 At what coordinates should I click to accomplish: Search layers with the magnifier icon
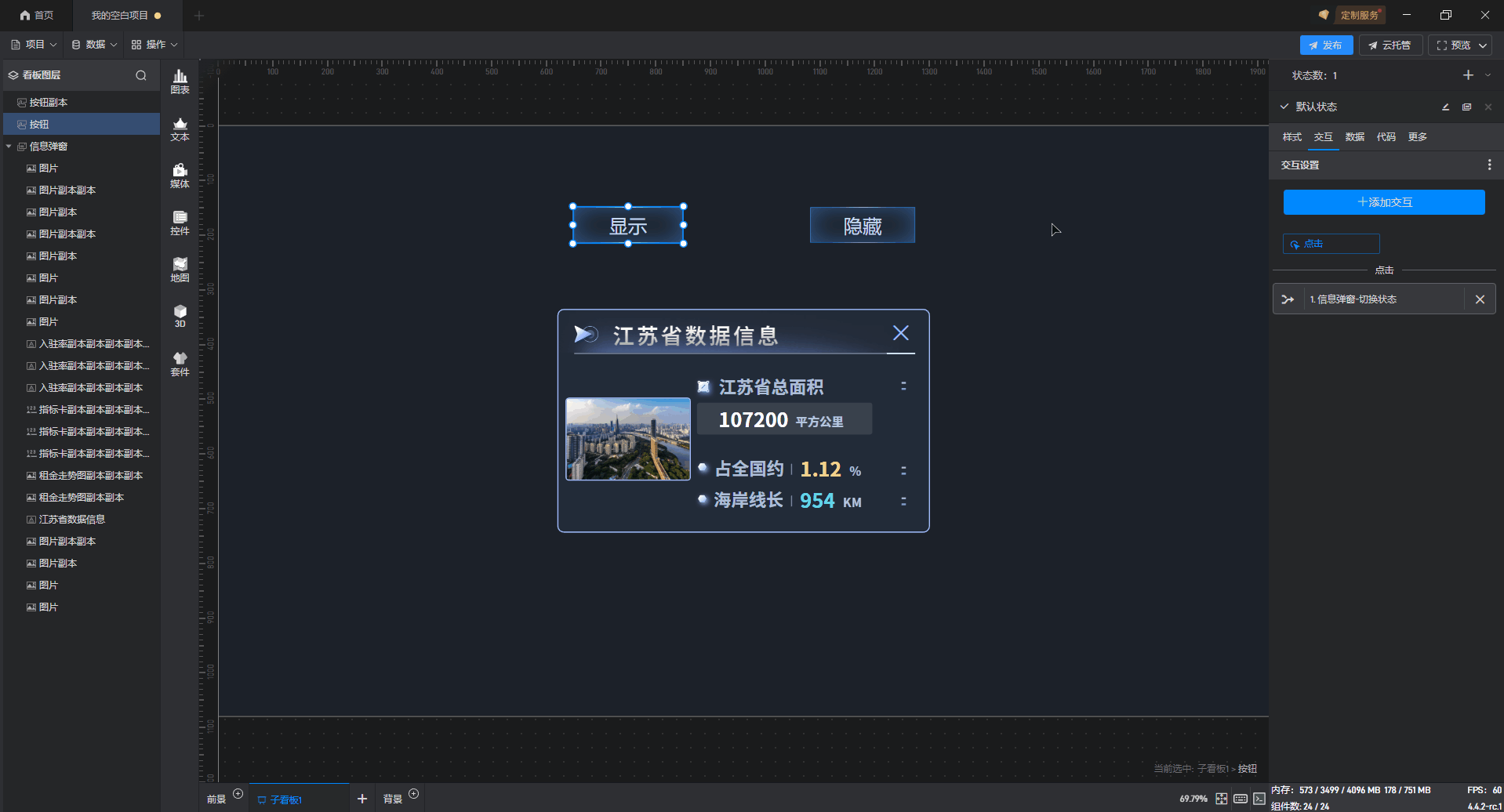point(141,75)
